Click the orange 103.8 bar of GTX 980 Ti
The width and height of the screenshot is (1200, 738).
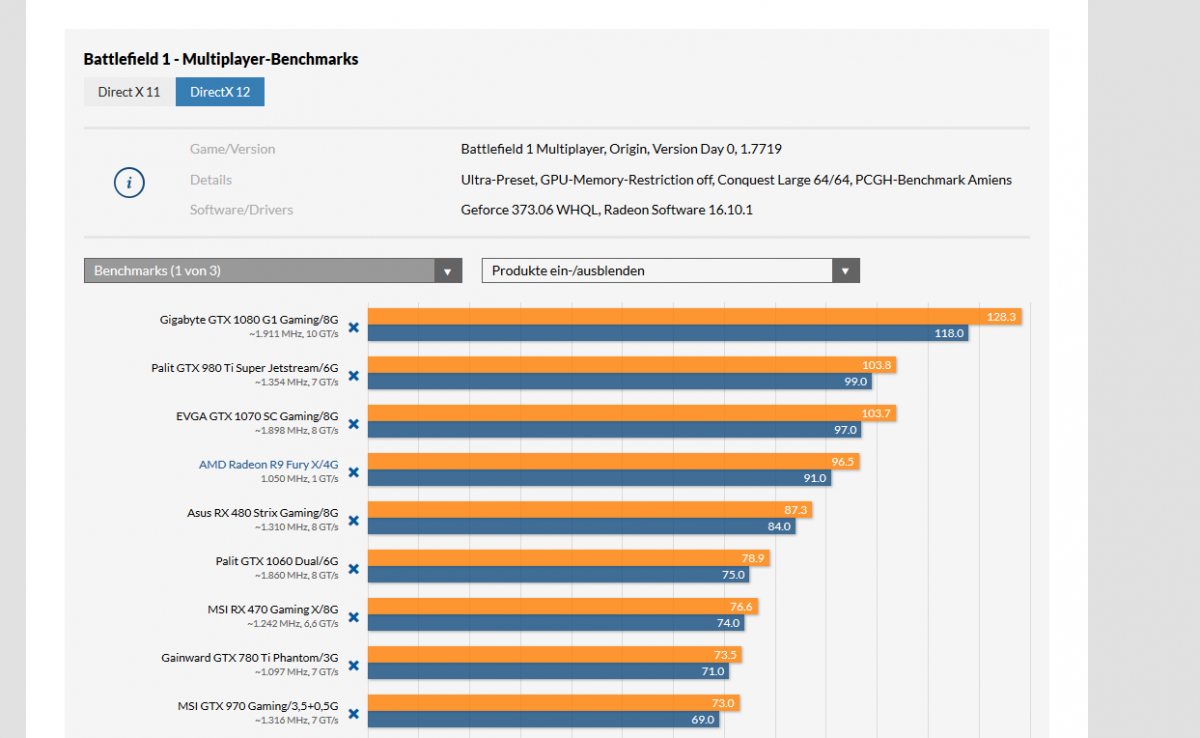click(632, 365)
